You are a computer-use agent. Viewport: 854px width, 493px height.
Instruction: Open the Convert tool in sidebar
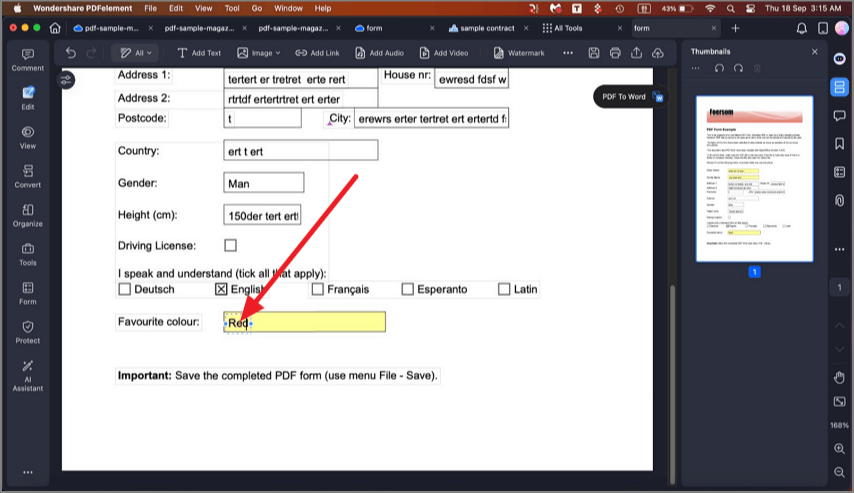28,176
